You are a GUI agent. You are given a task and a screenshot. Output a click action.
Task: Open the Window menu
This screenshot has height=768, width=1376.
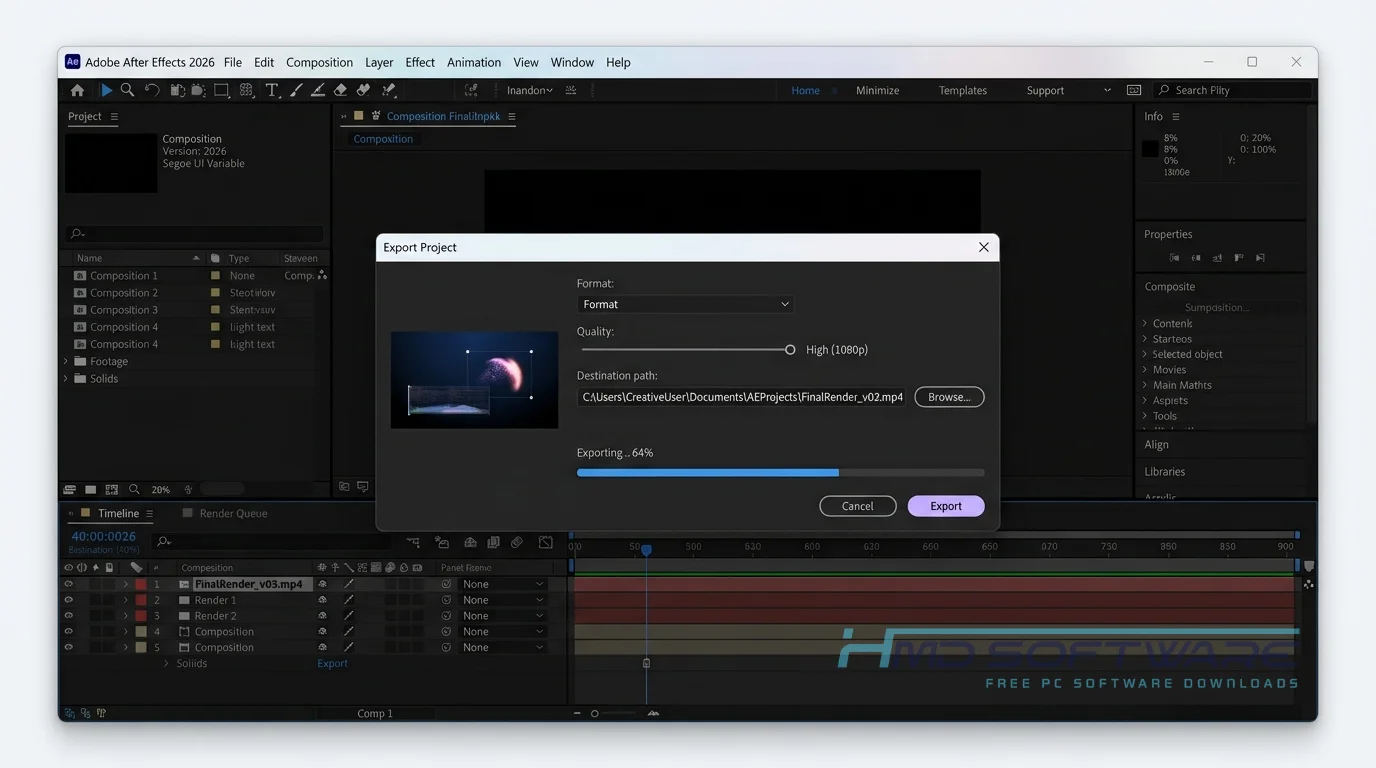tap(572, 62)
